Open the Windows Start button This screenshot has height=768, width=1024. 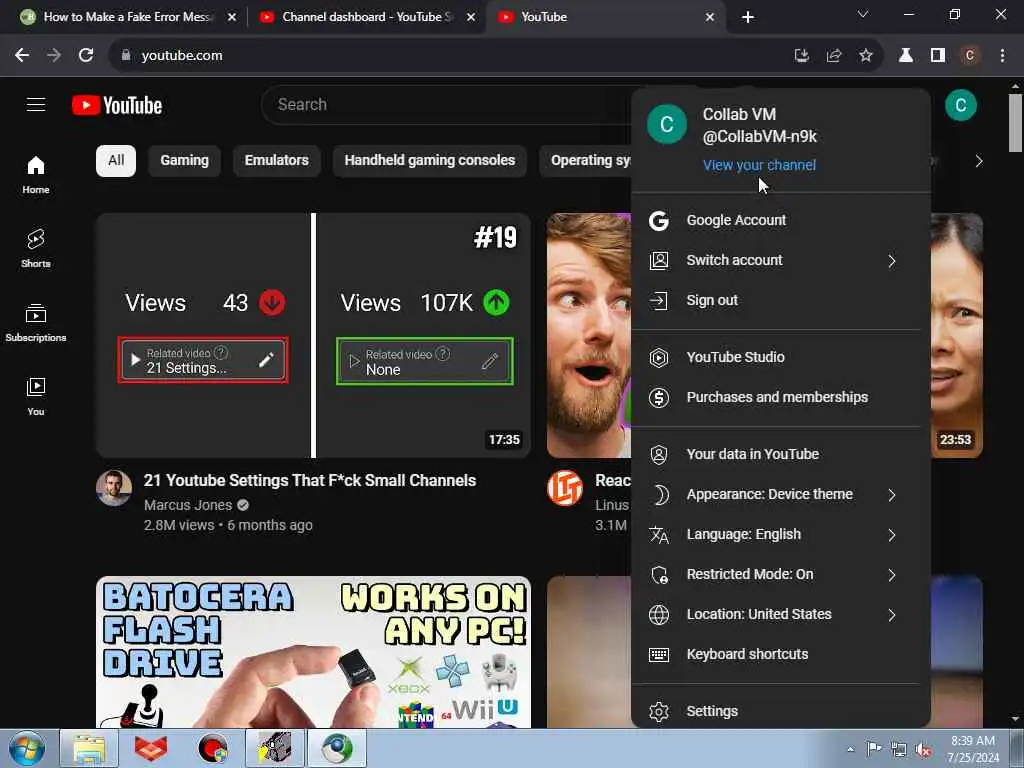coord(27,748)
